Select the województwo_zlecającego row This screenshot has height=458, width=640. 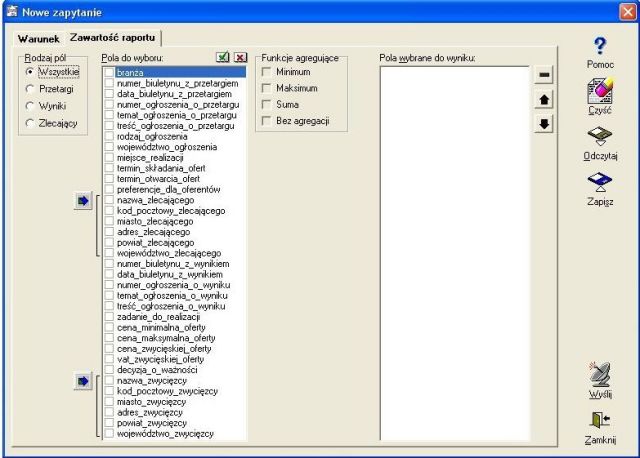pyautogui.click(x=175, y=253)
